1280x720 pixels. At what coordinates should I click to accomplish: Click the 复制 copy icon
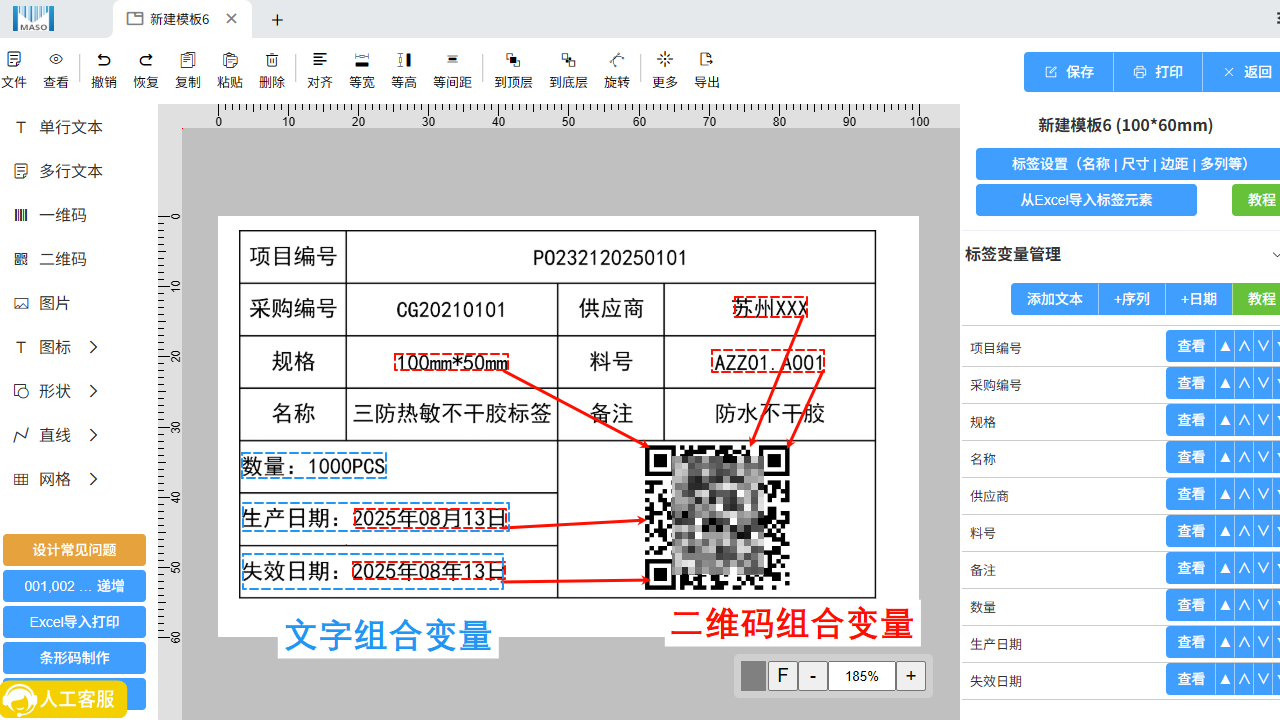tap(188, 60)
